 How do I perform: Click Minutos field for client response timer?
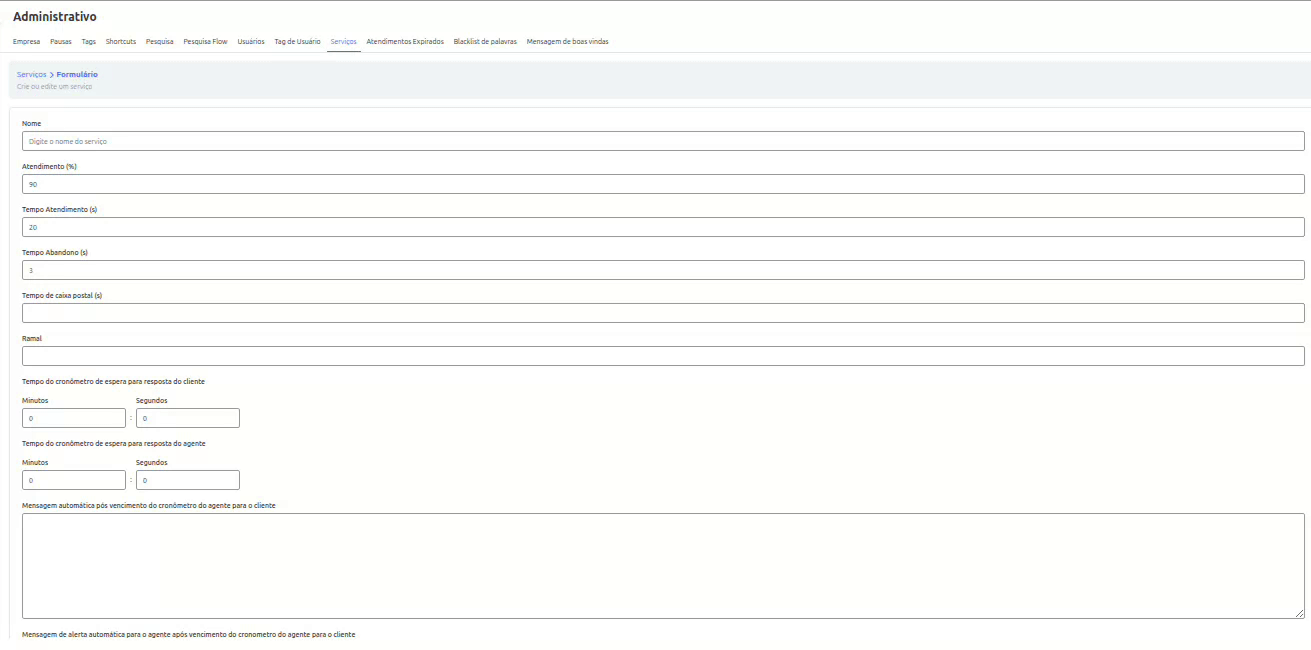(x=74, y=418)
